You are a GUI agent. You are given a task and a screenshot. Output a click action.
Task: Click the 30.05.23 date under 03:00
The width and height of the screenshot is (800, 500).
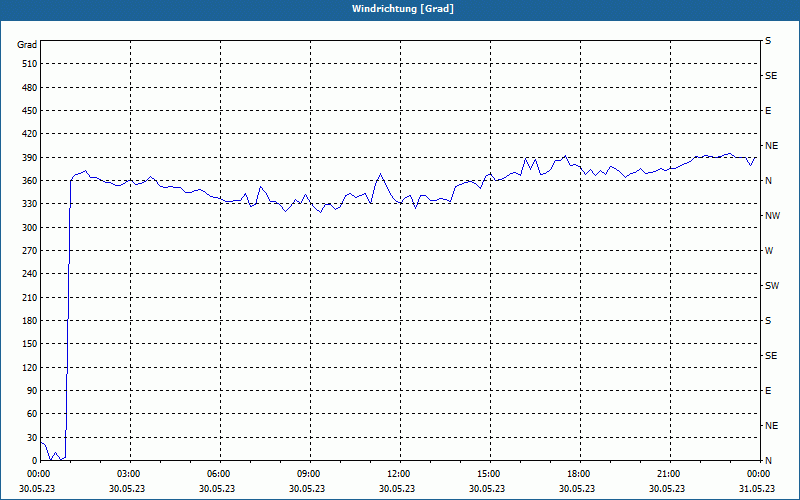(x=127, y=488)
